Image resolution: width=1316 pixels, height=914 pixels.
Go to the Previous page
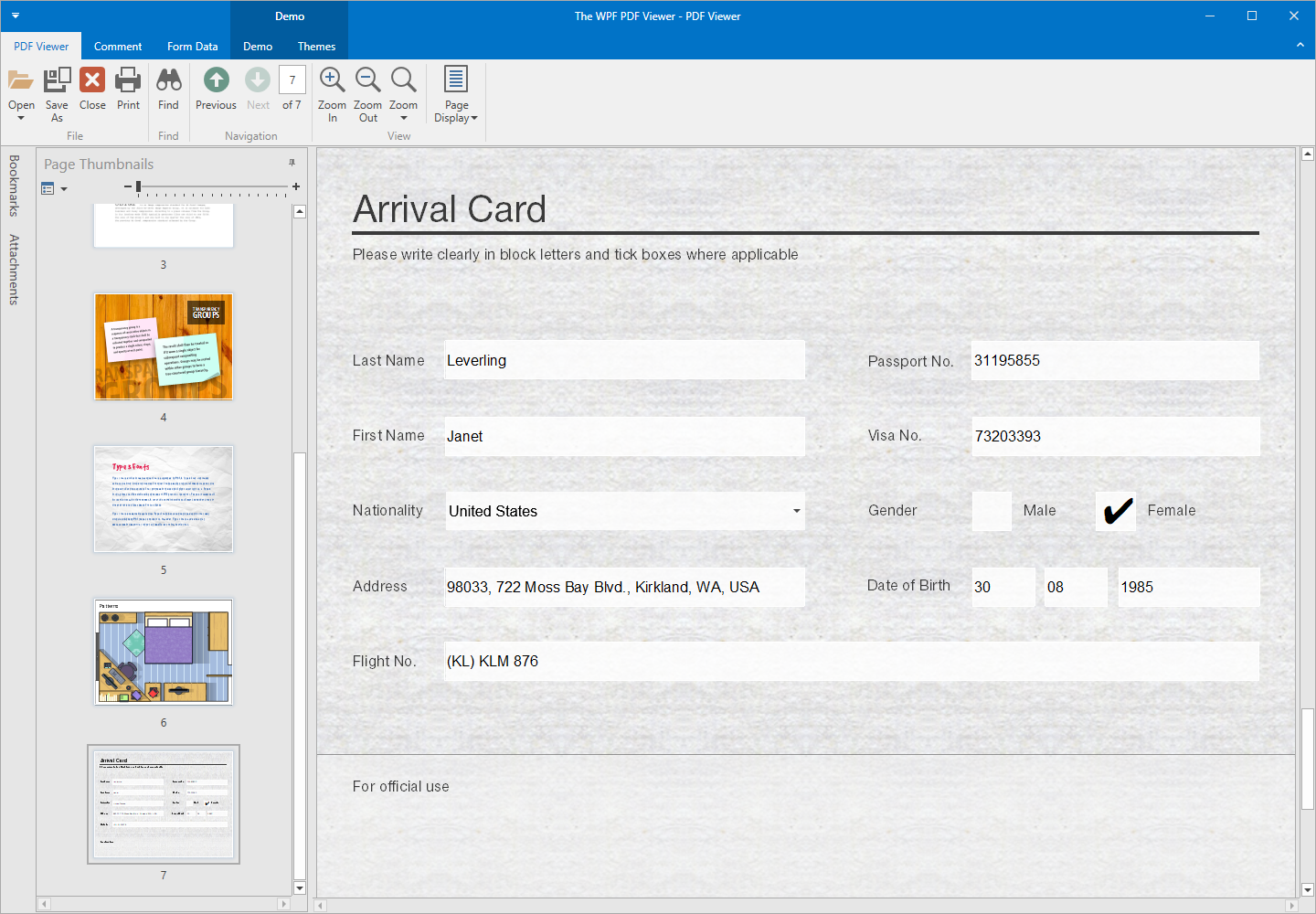216,81
